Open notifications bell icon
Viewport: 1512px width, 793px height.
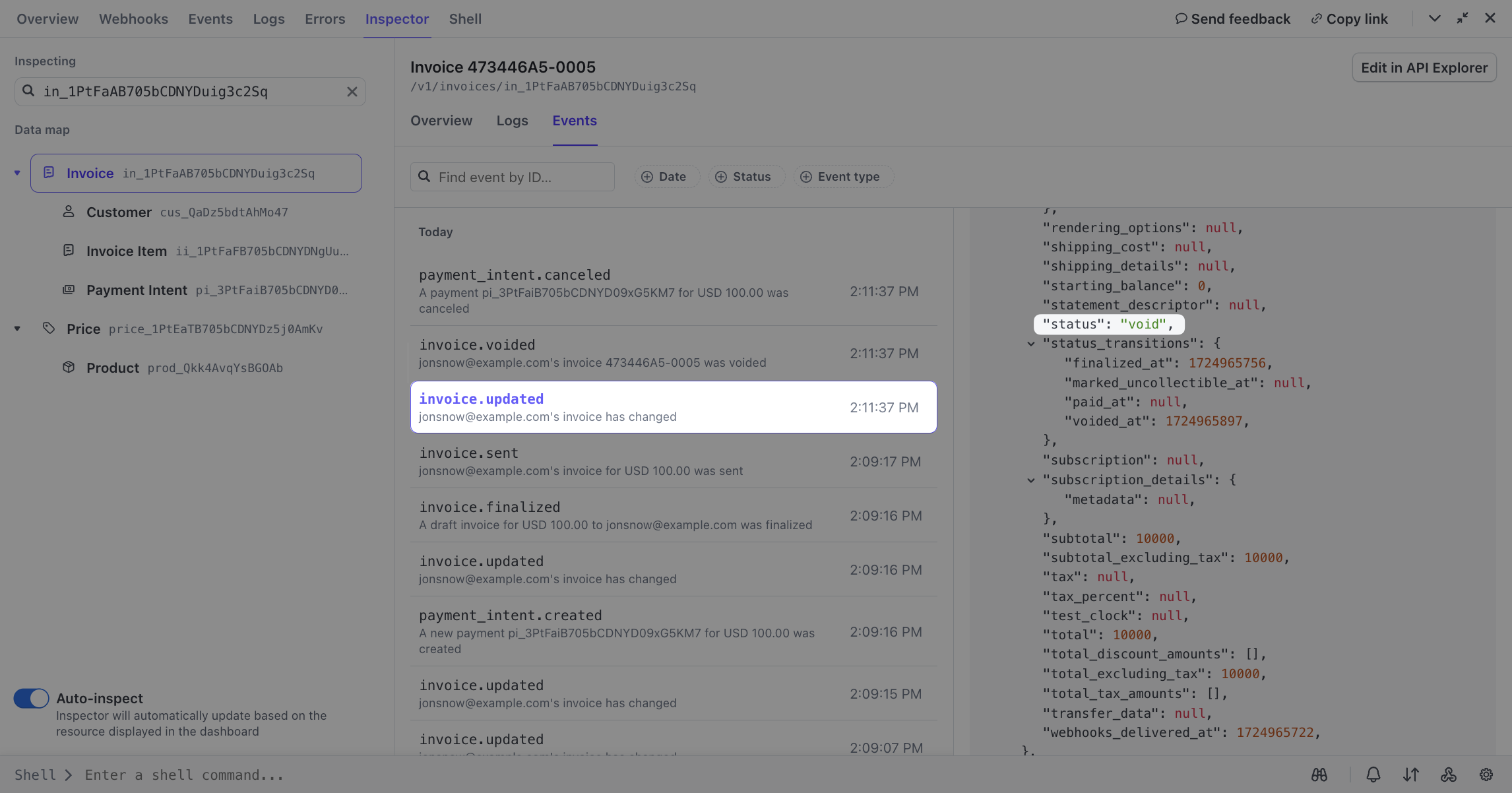1373,775
